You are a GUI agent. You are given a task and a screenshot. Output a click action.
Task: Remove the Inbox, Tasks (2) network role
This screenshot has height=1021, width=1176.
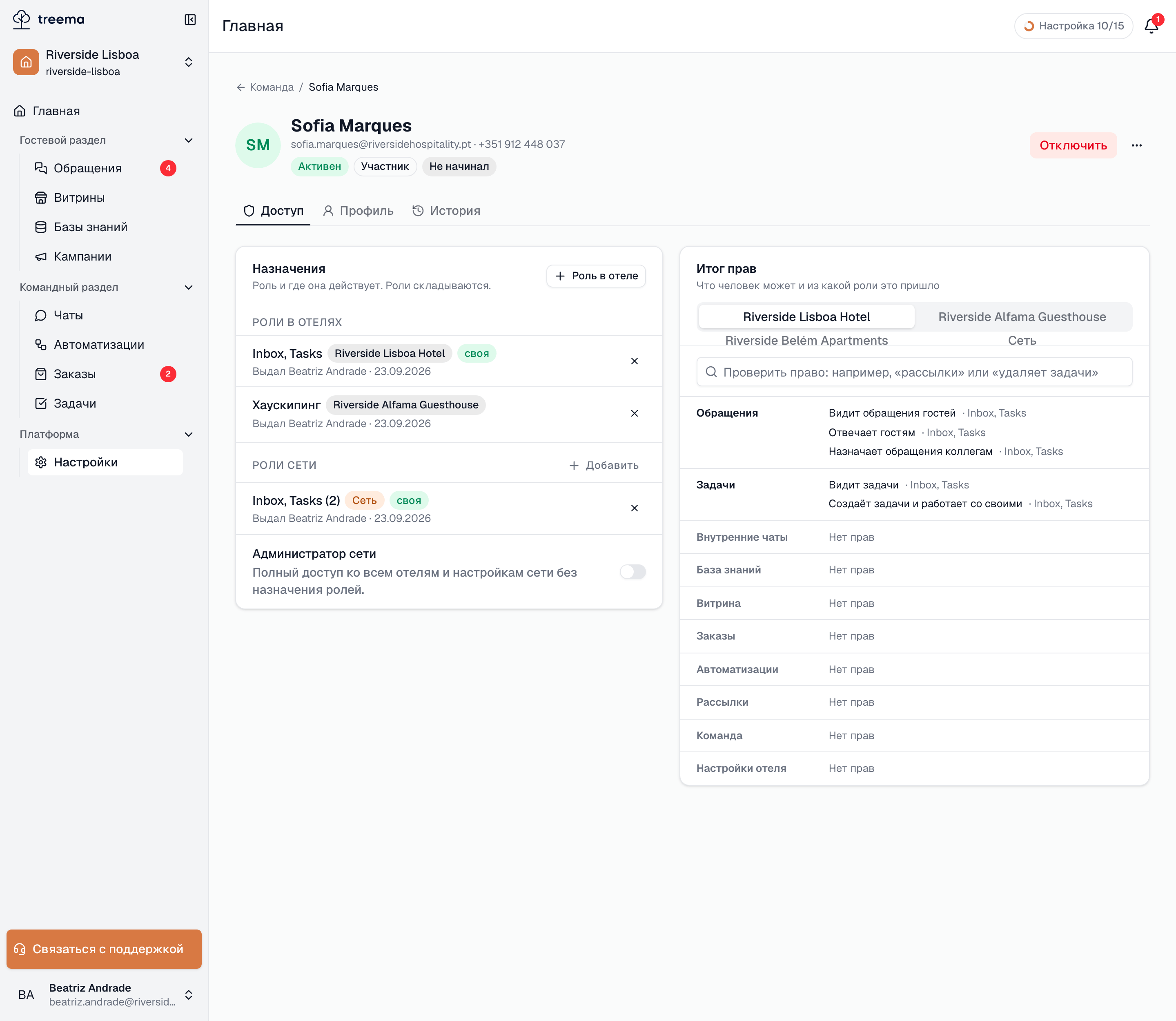pyautogui.click(x=634, y=508)
